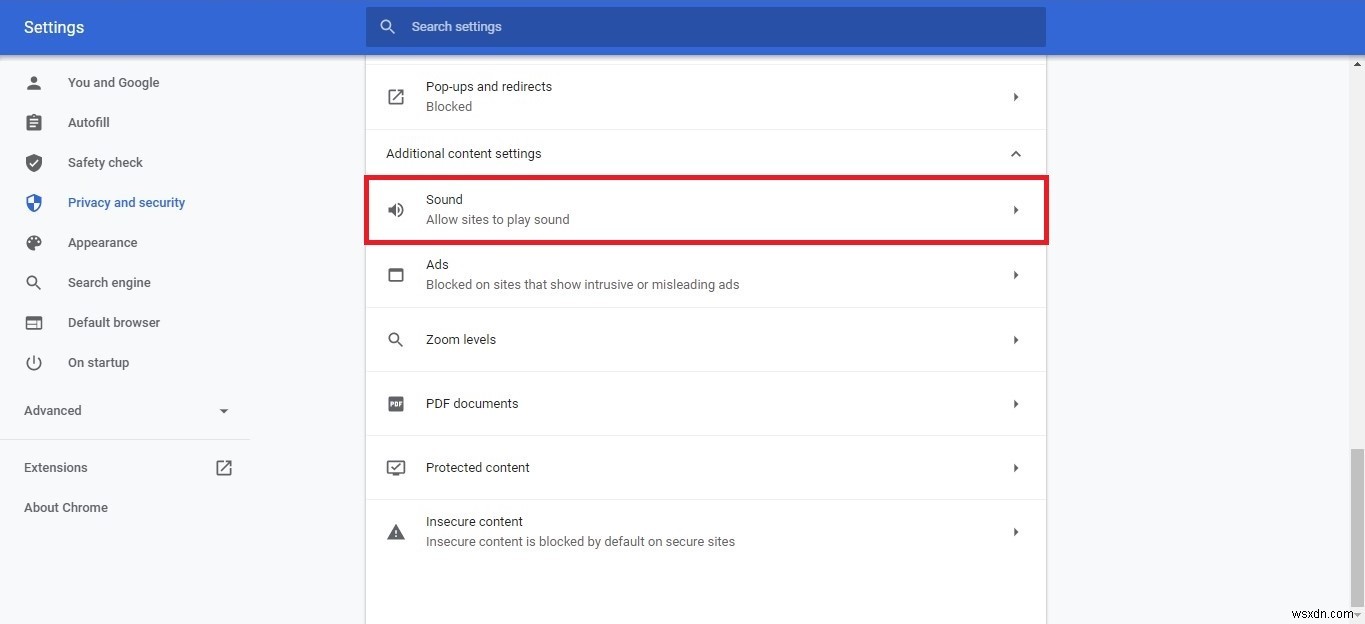Click the Safety check shield icon
Image resolution: width=1365 pixels, height=624 pixels.
tap(33, 162)
